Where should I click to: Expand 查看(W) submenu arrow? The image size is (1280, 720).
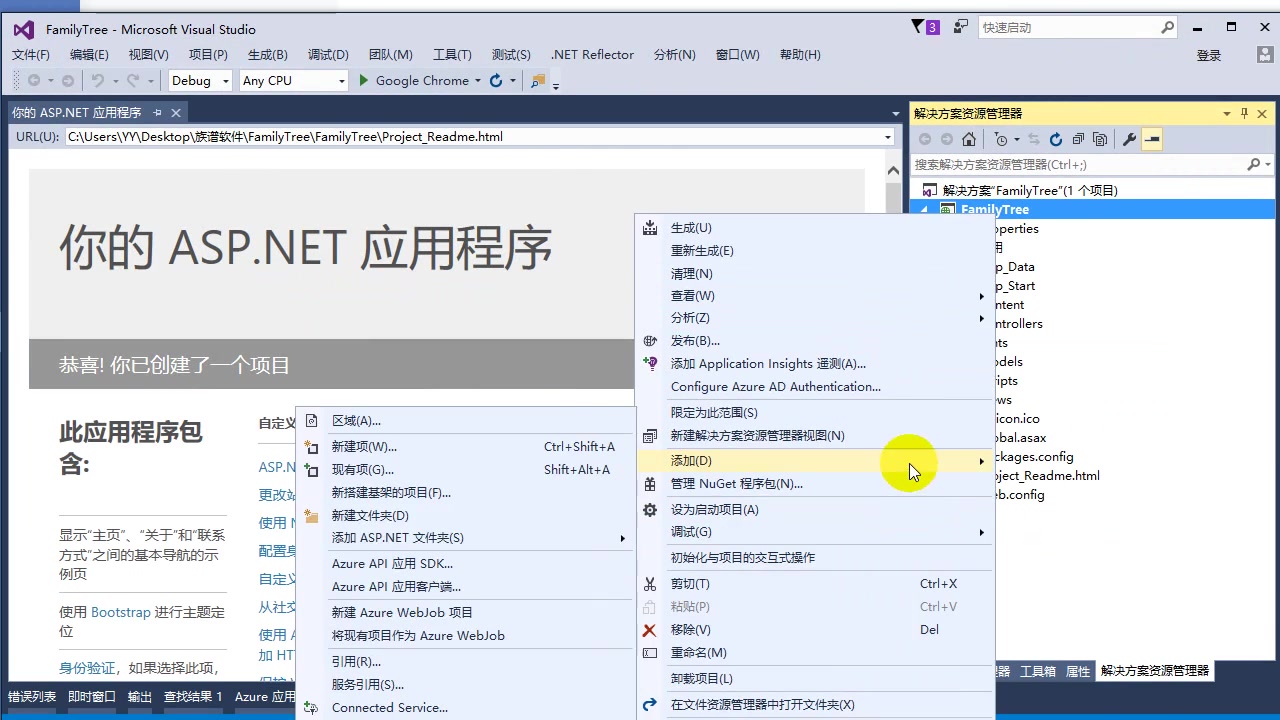point(981,296)
